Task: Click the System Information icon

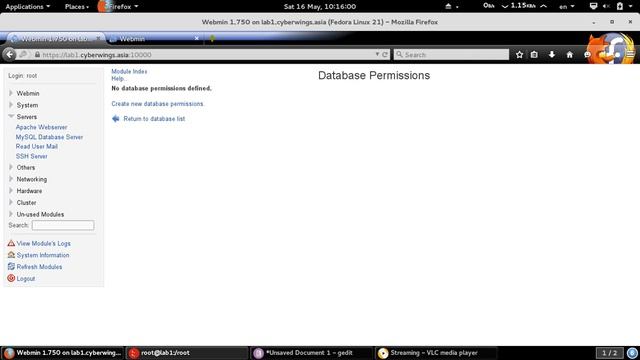Action: click(x=11, y=255)
